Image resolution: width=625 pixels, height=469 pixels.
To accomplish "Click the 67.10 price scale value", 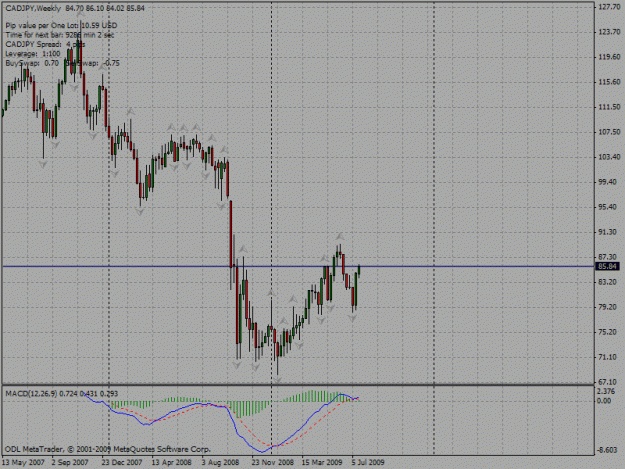I will point(609,382).
